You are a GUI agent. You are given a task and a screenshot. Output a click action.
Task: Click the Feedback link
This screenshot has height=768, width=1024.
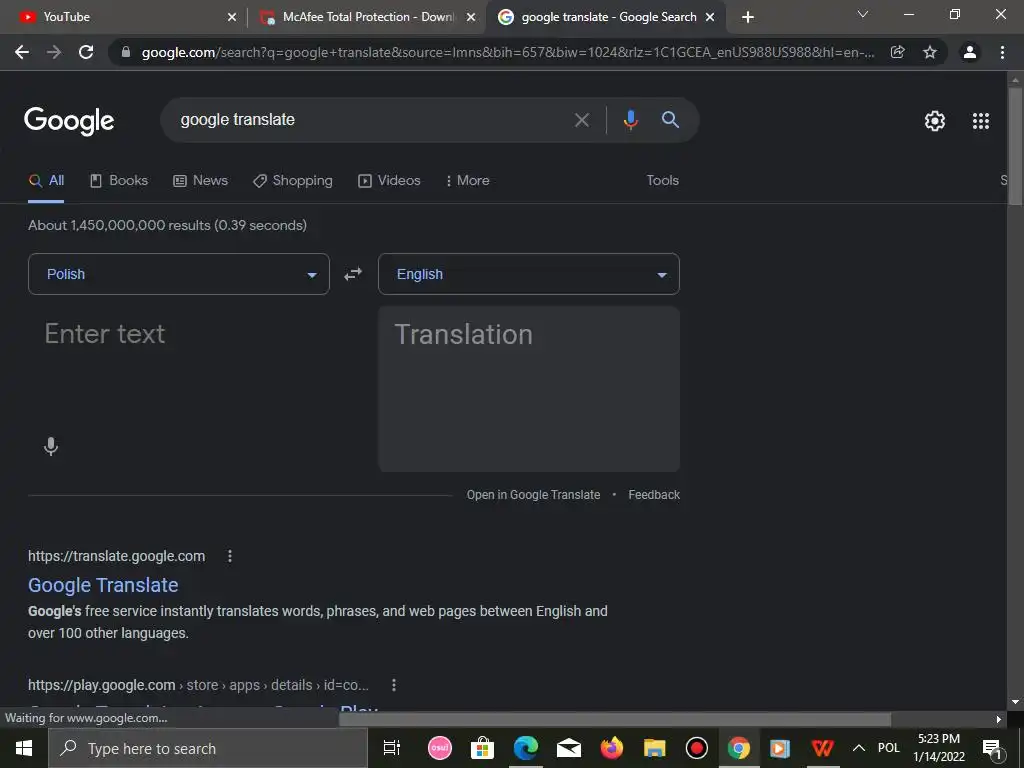654,495
